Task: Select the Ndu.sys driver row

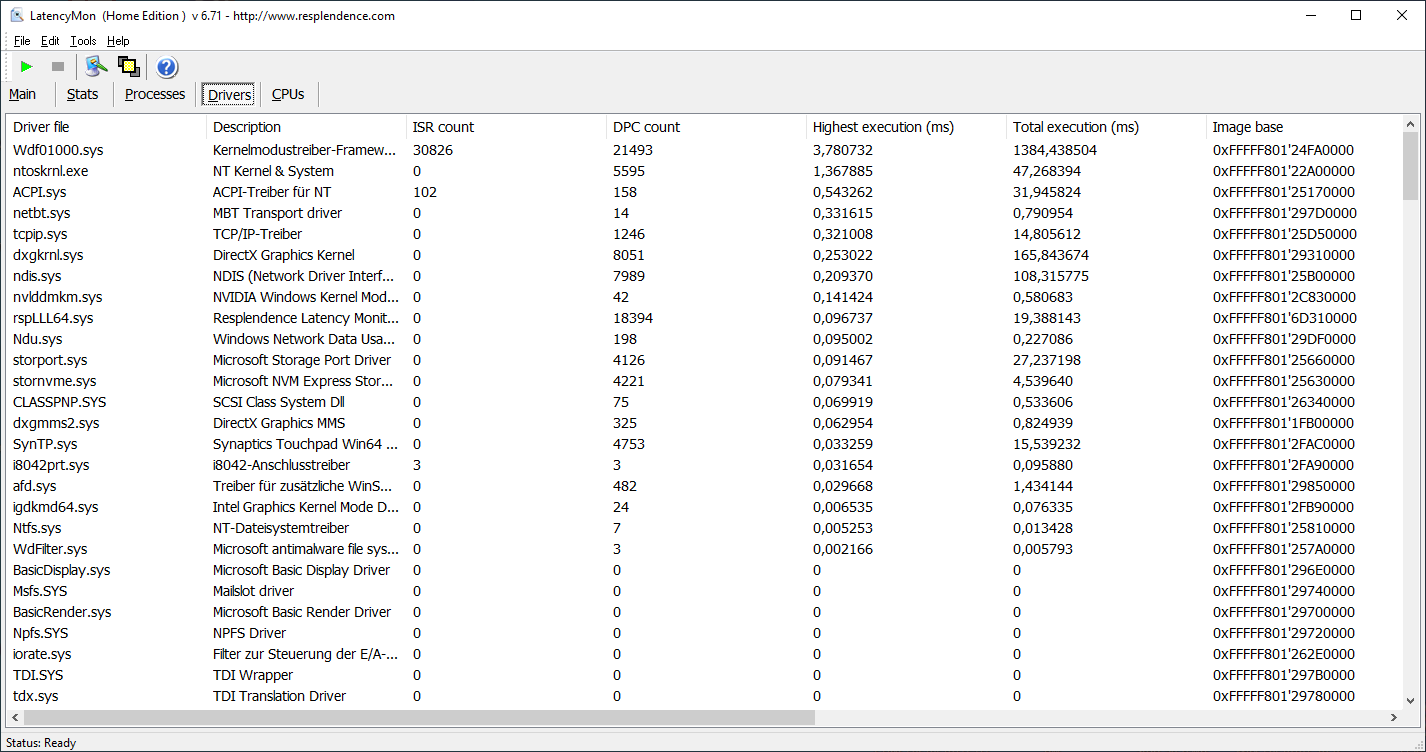Action: point(704,339)
